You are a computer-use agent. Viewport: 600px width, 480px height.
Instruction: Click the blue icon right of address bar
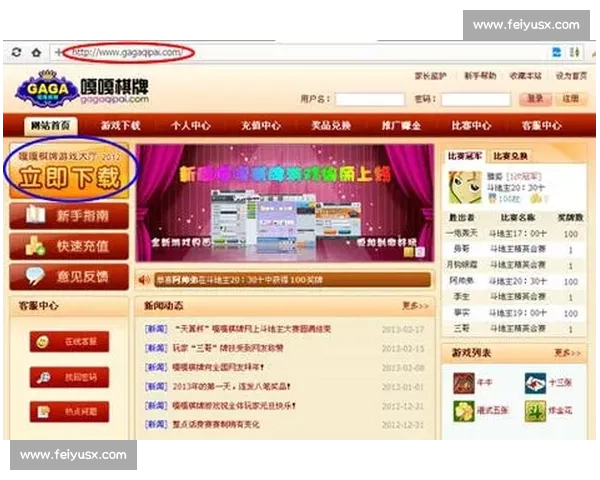[x=557, y=52]
